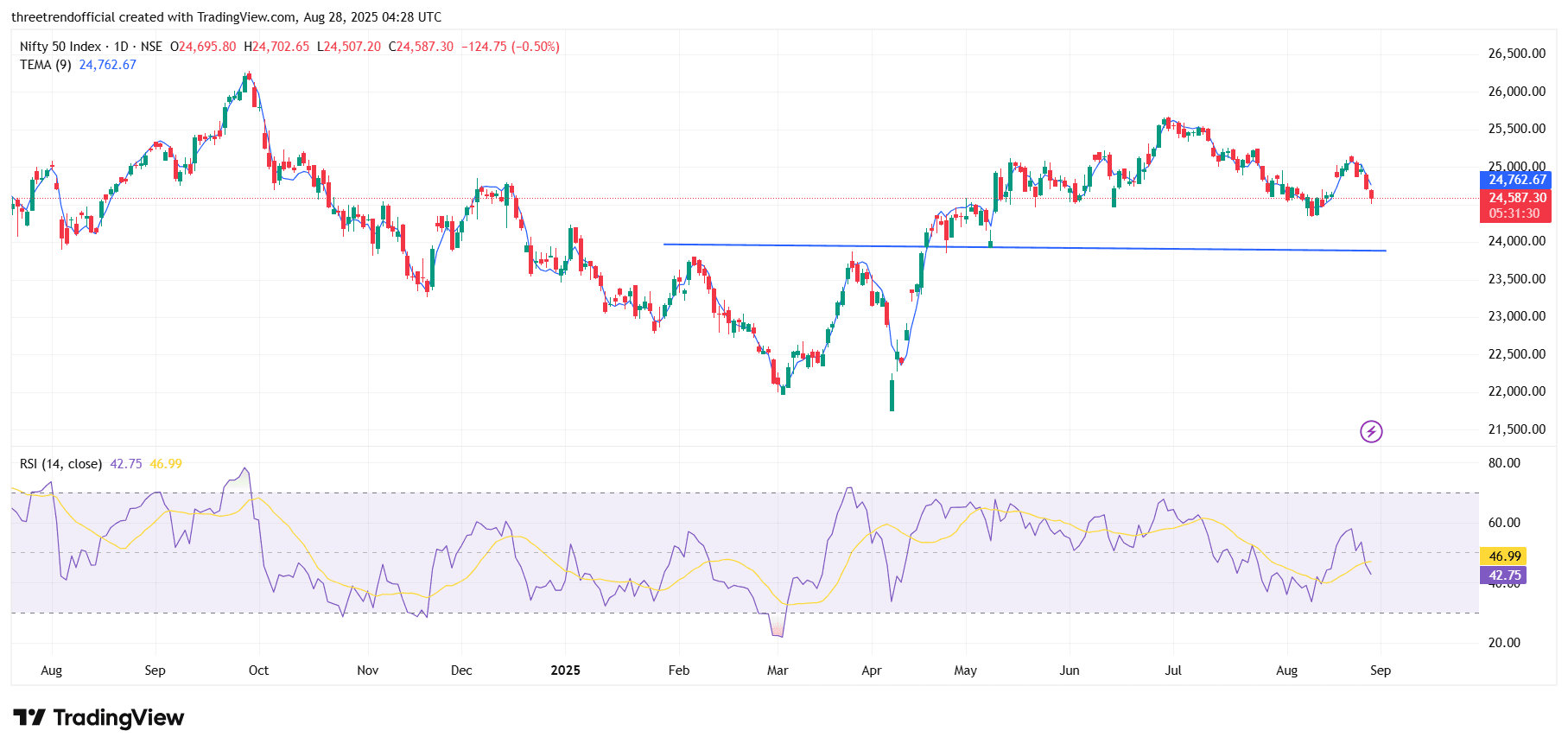Click the bold 2025 year label
Screen dimensions: 1568x750
tap(566, 671)
